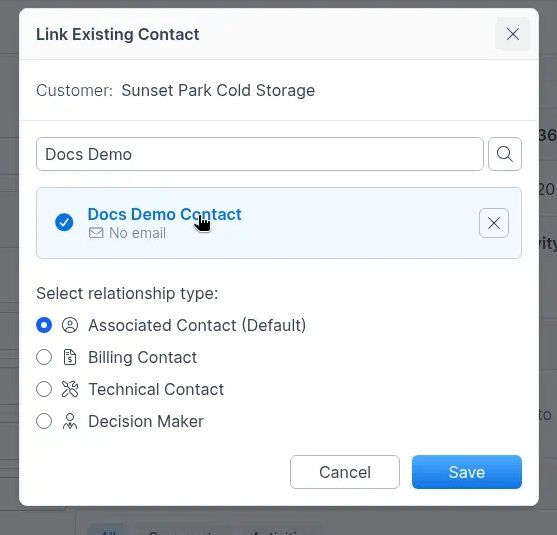Choose the Technical Contact radio button
Viewport: 557px width, 535px height.
[44, 389]
